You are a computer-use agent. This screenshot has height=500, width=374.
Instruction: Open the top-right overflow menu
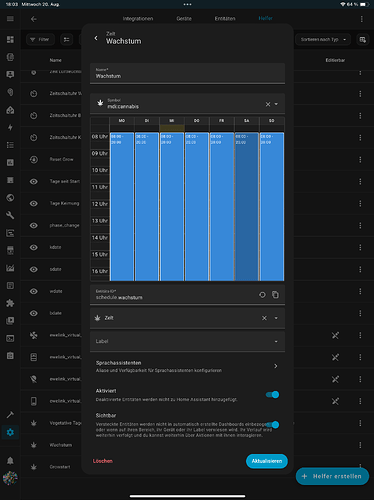[x=361, y=19]
